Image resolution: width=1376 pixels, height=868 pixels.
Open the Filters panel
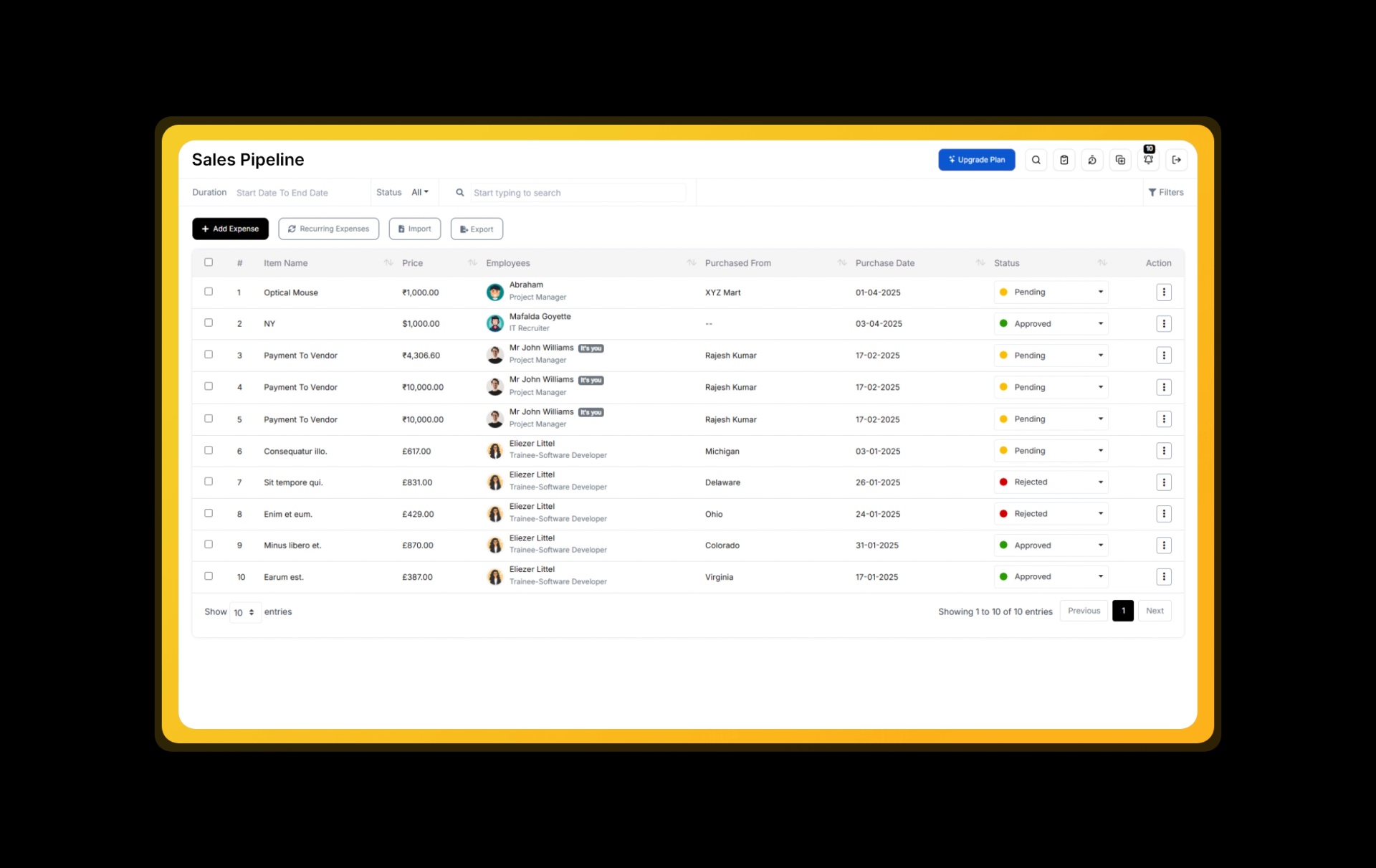(1166, 192)
